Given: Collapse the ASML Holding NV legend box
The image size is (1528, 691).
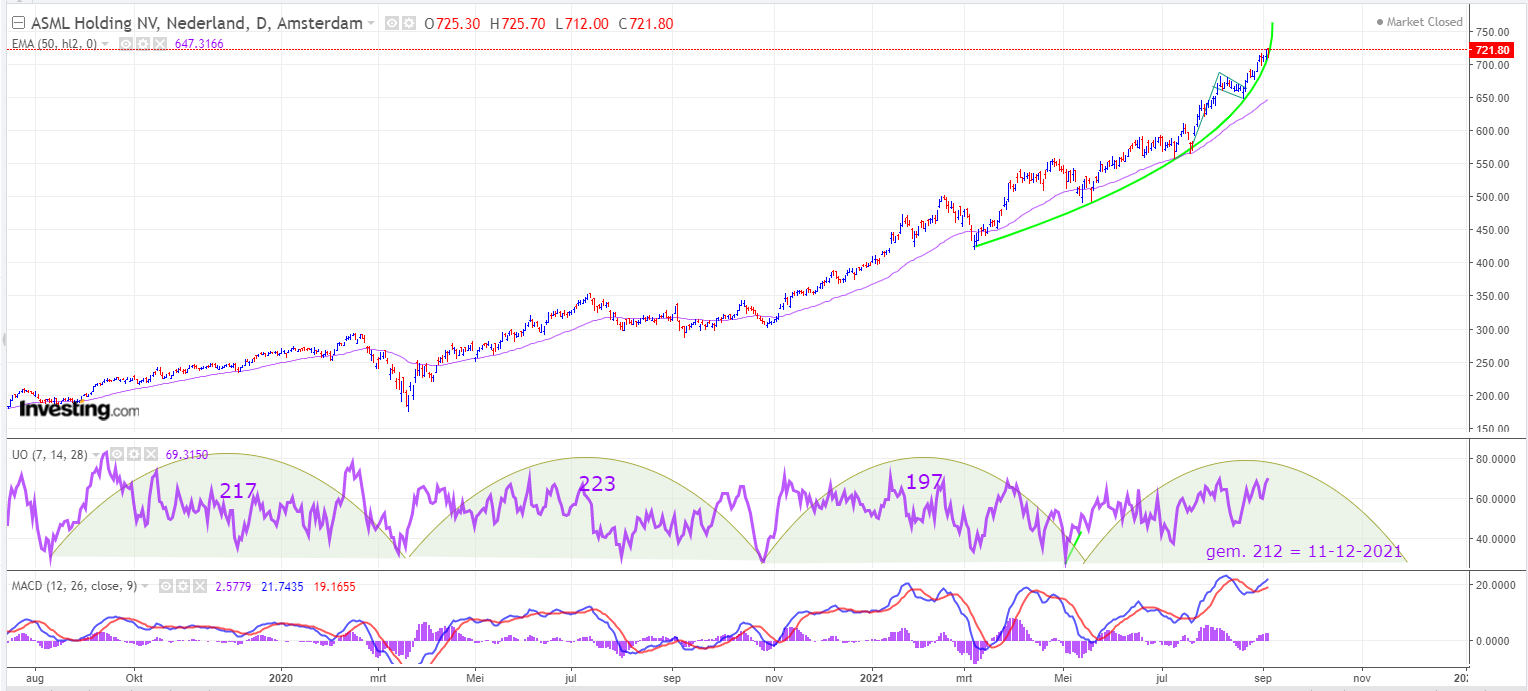Looking at the screenshot, I should (18, 23).
